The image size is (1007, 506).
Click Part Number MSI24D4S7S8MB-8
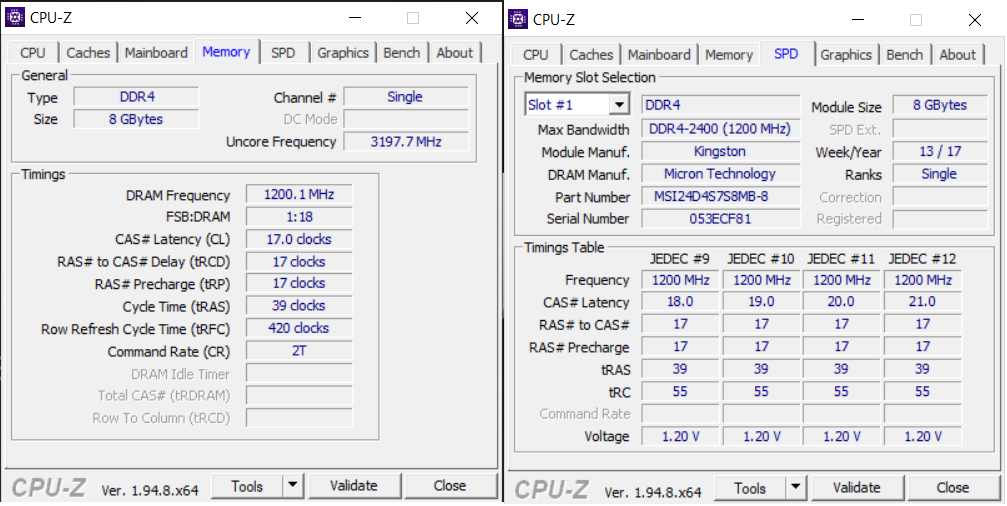(721, 196)
